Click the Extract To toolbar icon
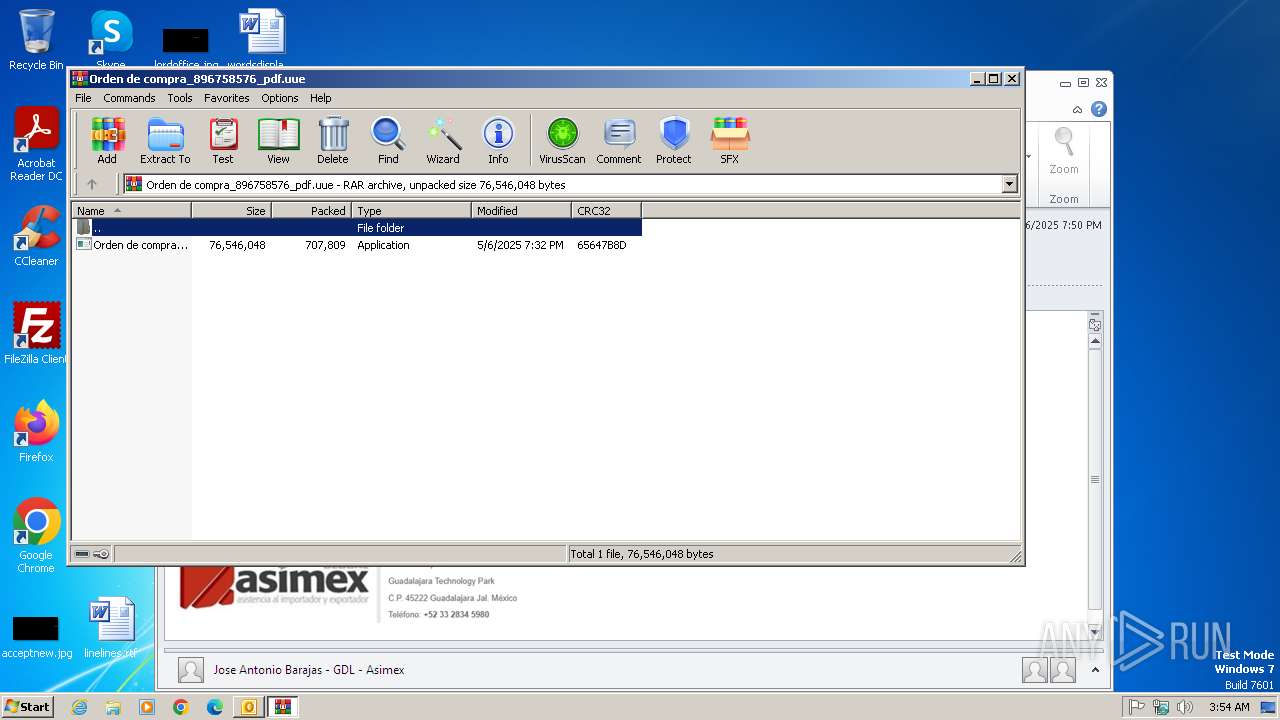The width and height of the screenshot is (1280, 720). 165,140
